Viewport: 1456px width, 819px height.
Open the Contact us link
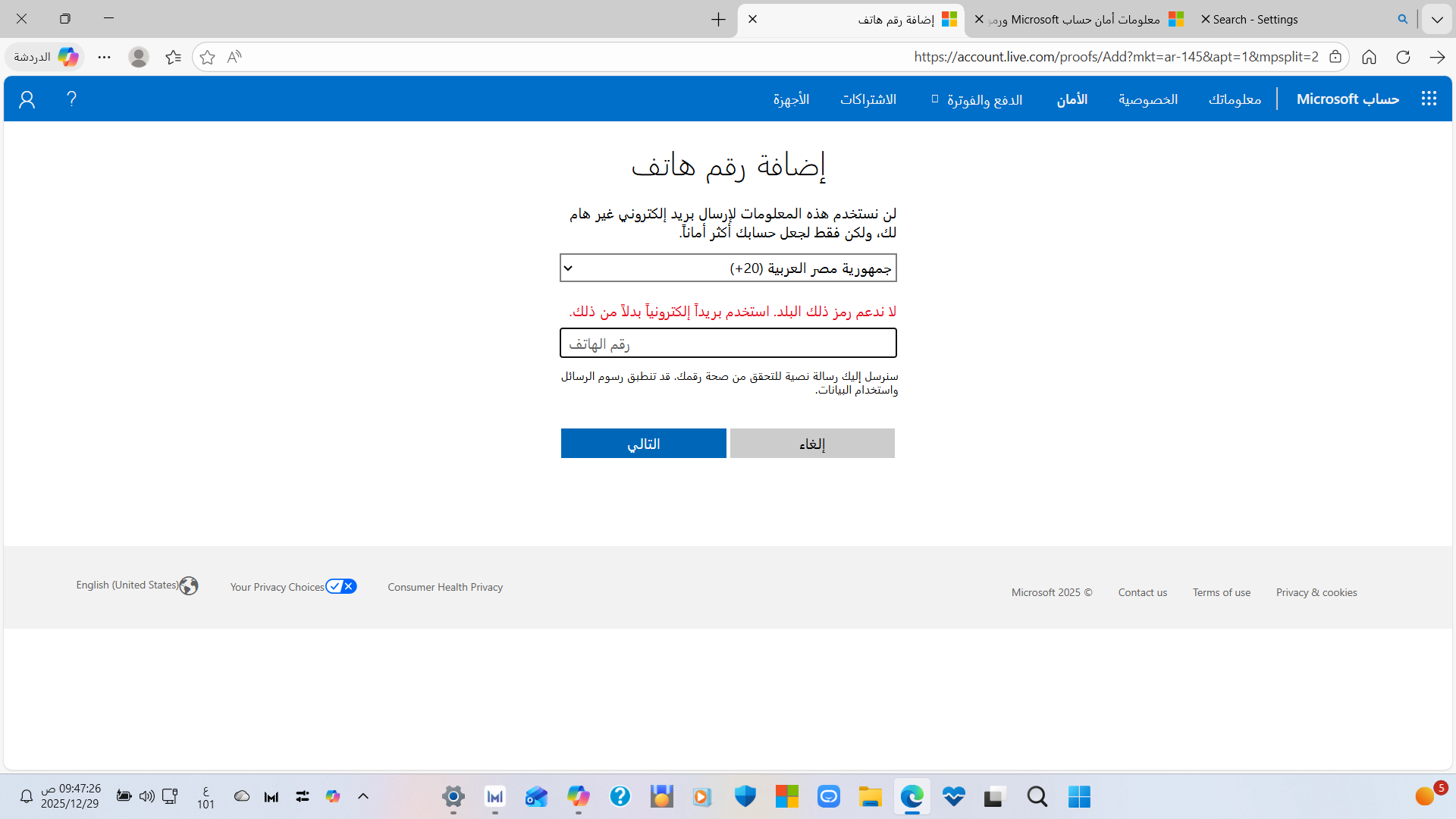pyautogui.click(x=1143, y=592)
